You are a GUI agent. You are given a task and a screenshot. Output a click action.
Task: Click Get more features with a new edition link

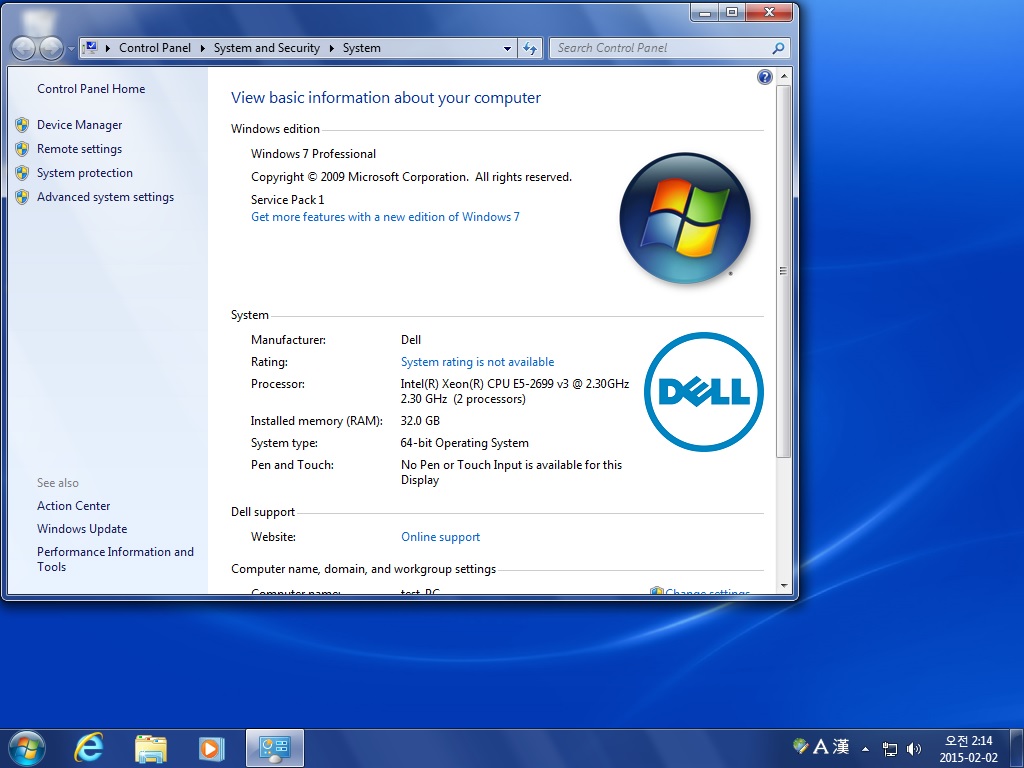pos(385,217)
